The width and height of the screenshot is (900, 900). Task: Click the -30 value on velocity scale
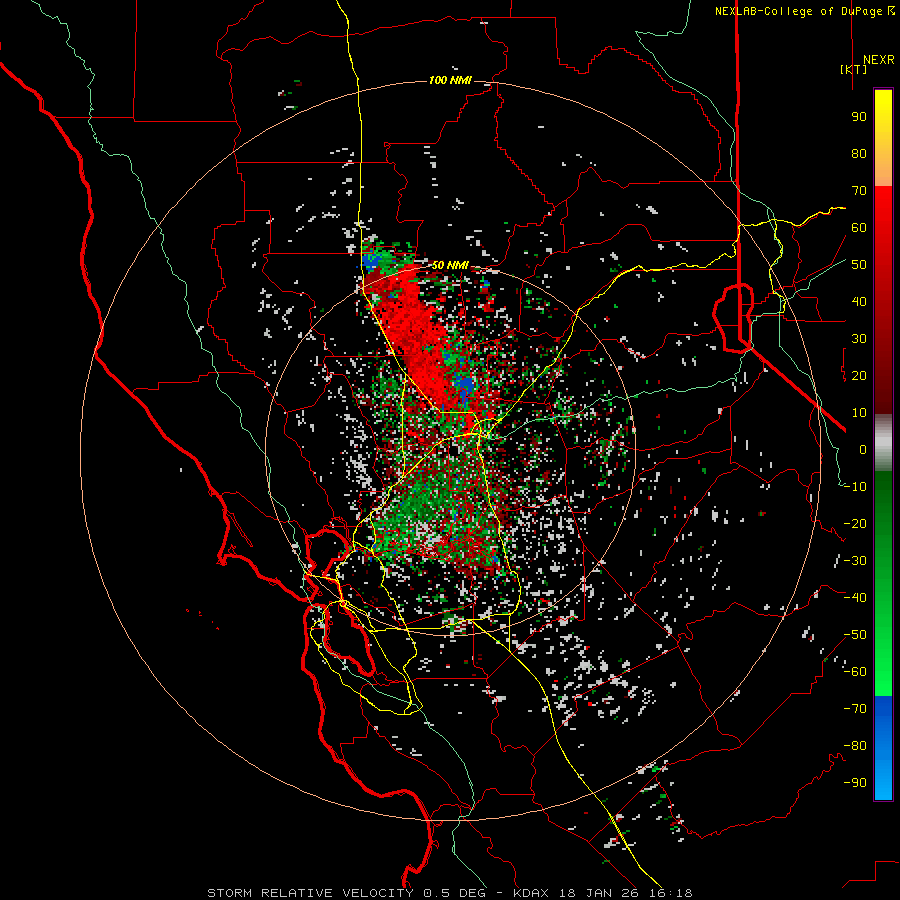[855, 561]
